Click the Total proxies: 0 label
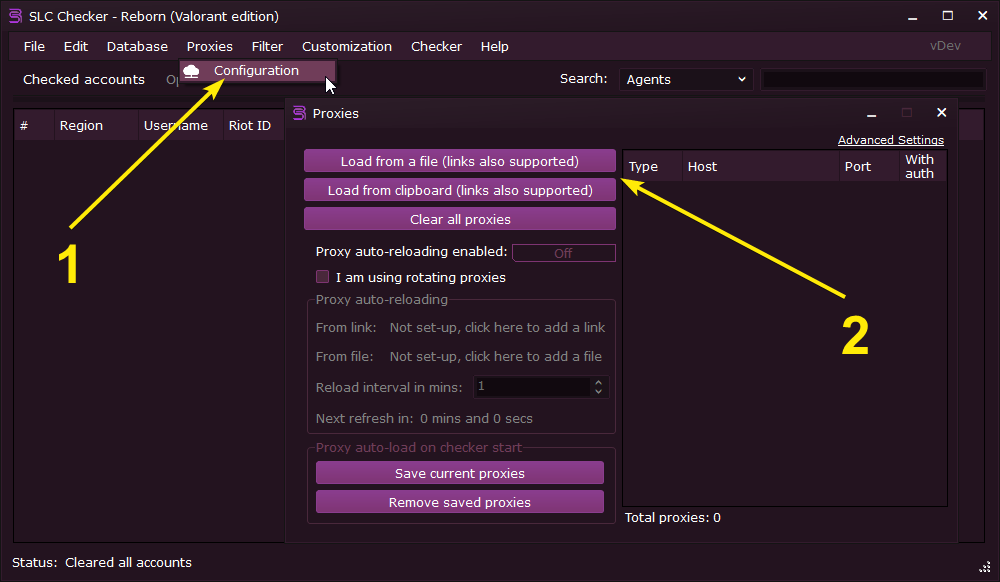The image size is (1000, 582). (672, 518)
